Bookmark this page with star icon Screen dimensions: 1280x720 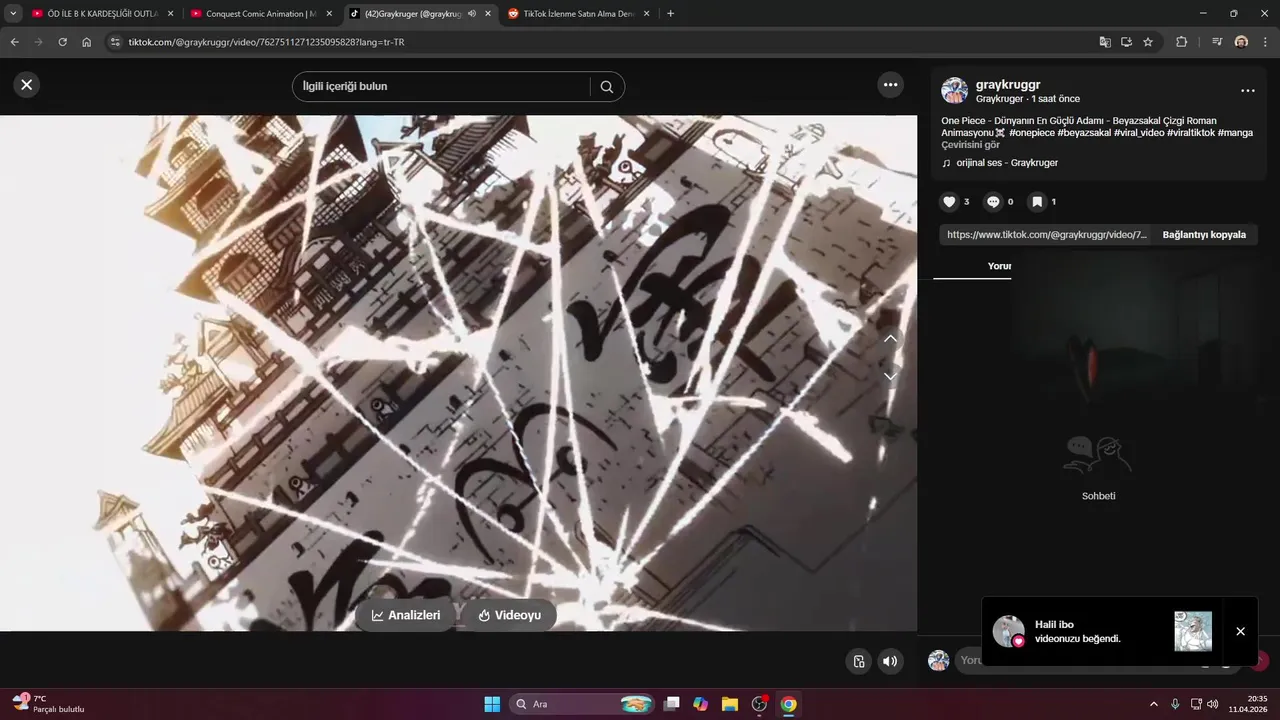(x=1148, y=42)
